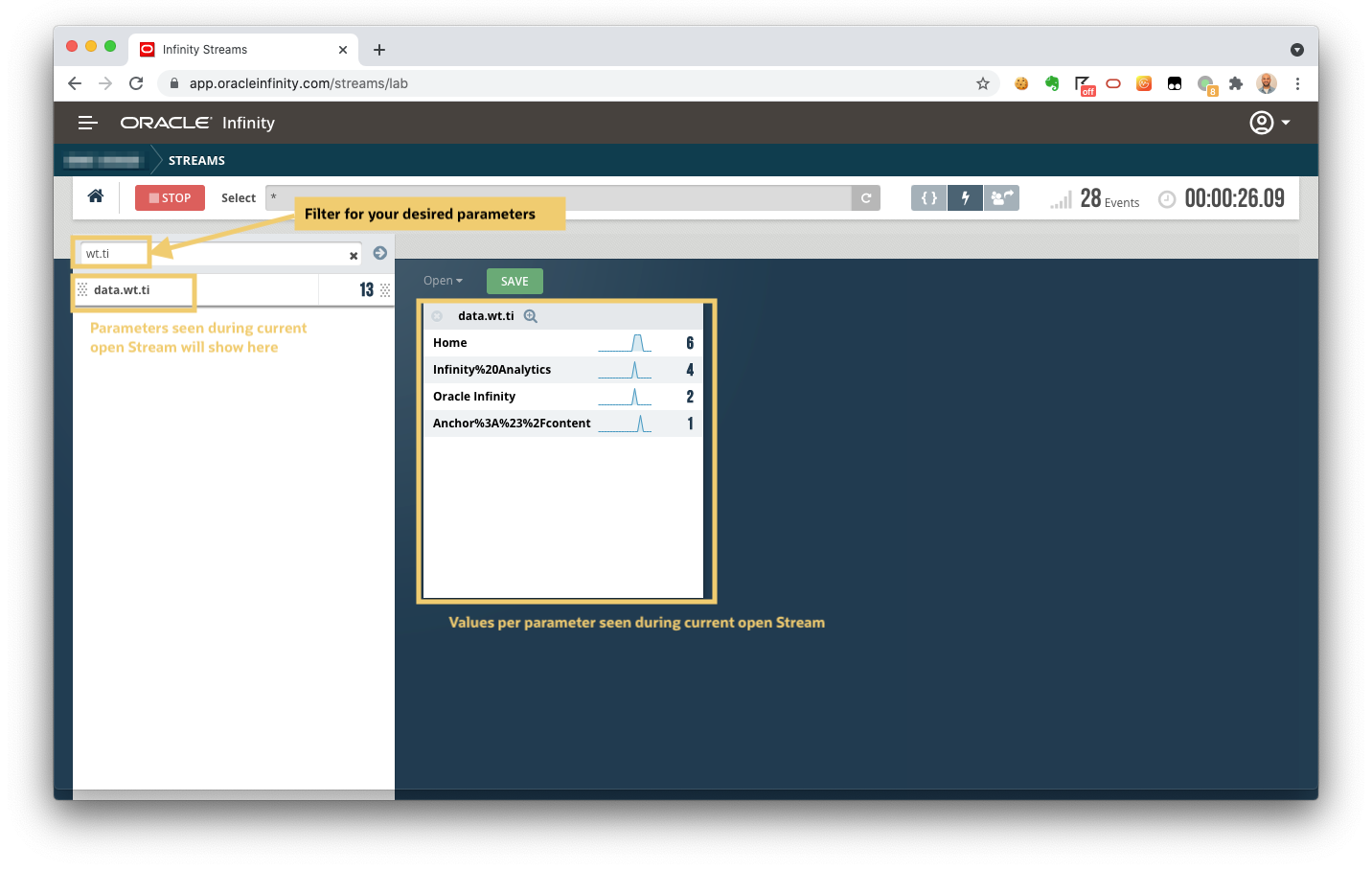Screen dimensions: 1372x871
Task: Select the Home value row
Action: [563, 343]
